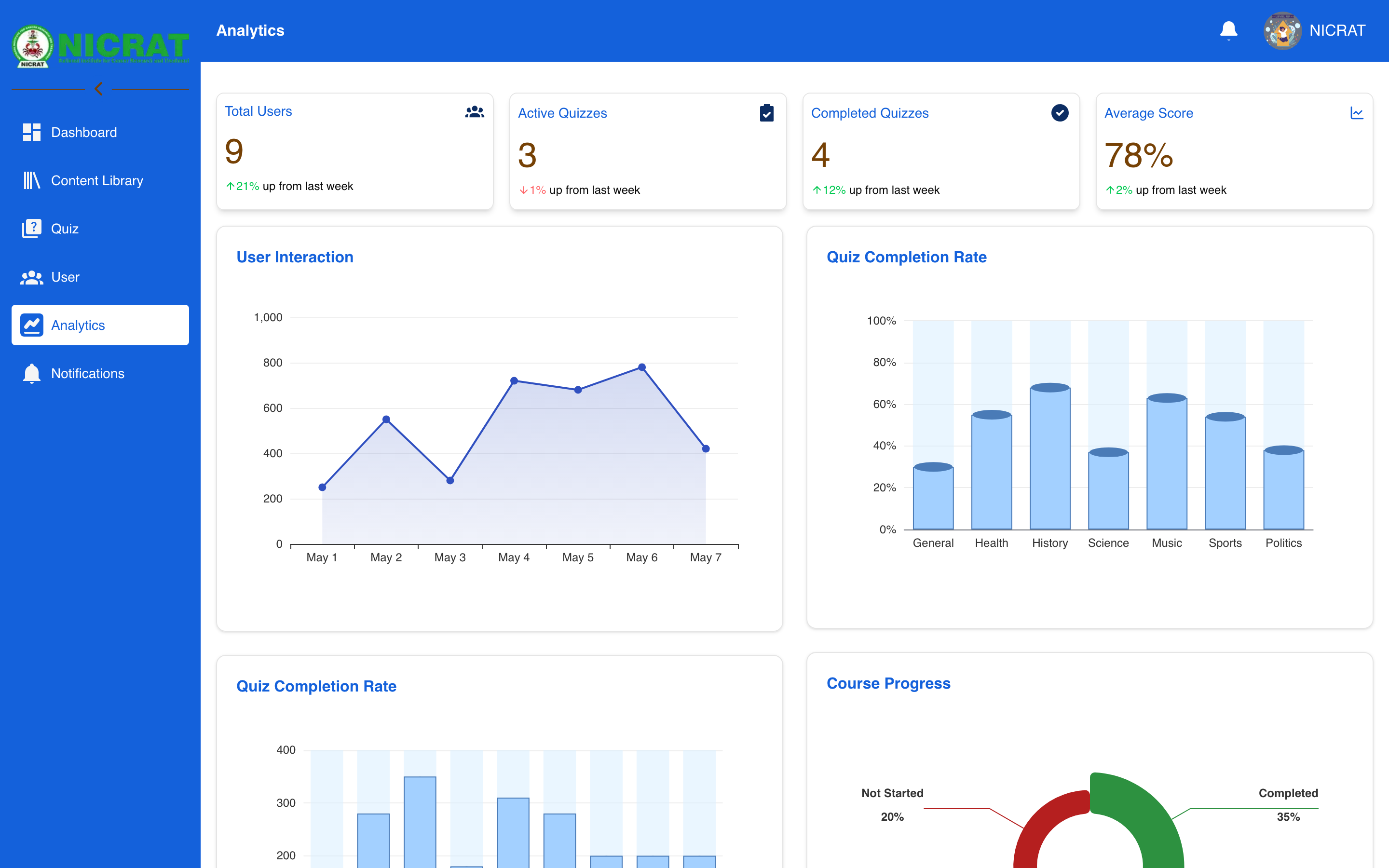Open Notifications from the sidebar

(100, 373)
